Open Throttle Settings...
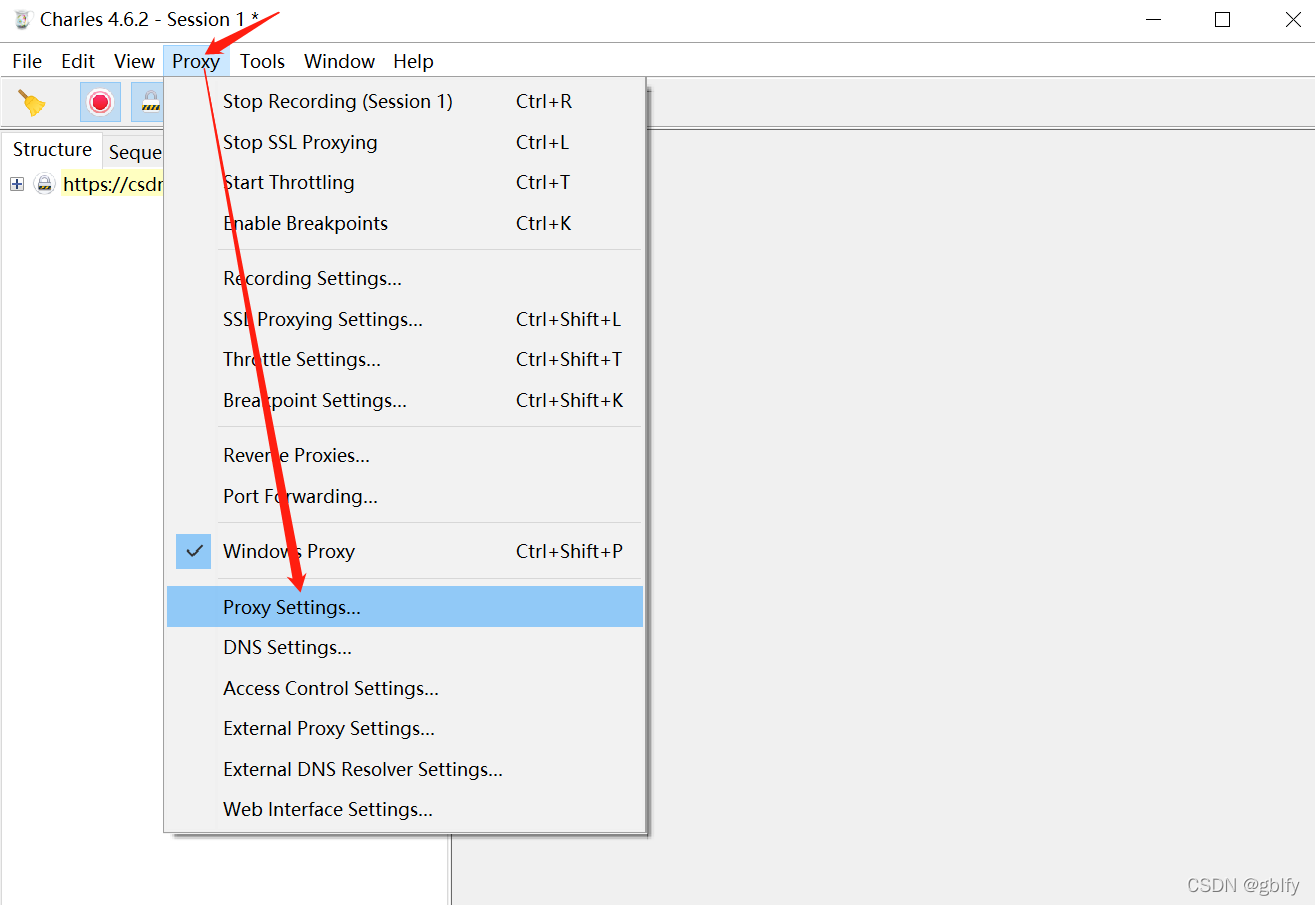Image resolution: width=1315 pixels, height=905 pixels. click(405, 360)
